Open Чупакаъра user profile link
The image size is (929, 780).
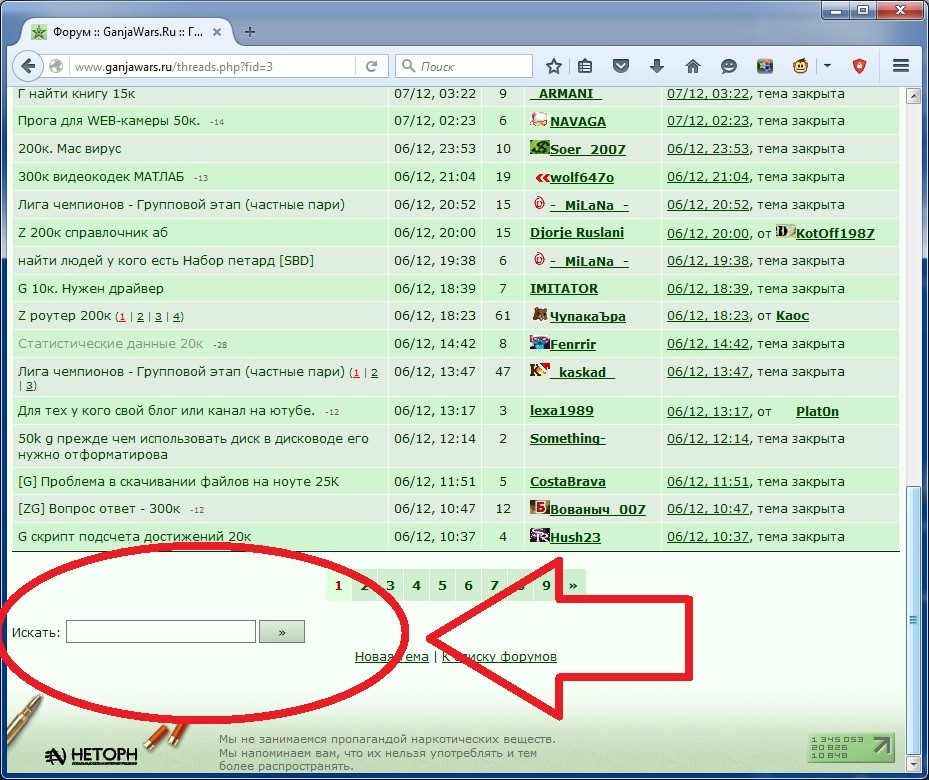coord(588,316)
